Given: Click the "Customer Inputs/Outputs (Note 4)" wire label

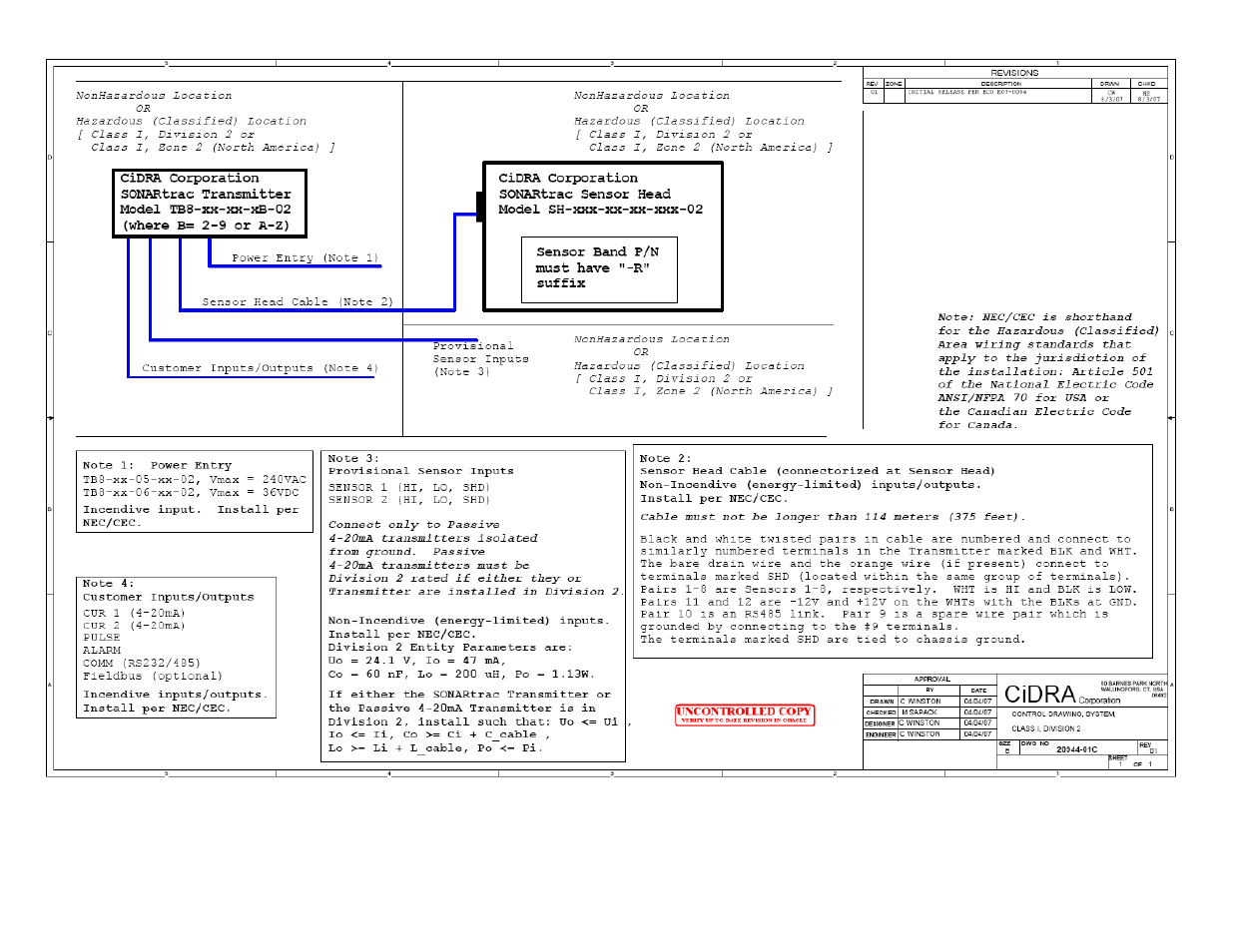Looking at the screenshot, I should click(260, 368).
